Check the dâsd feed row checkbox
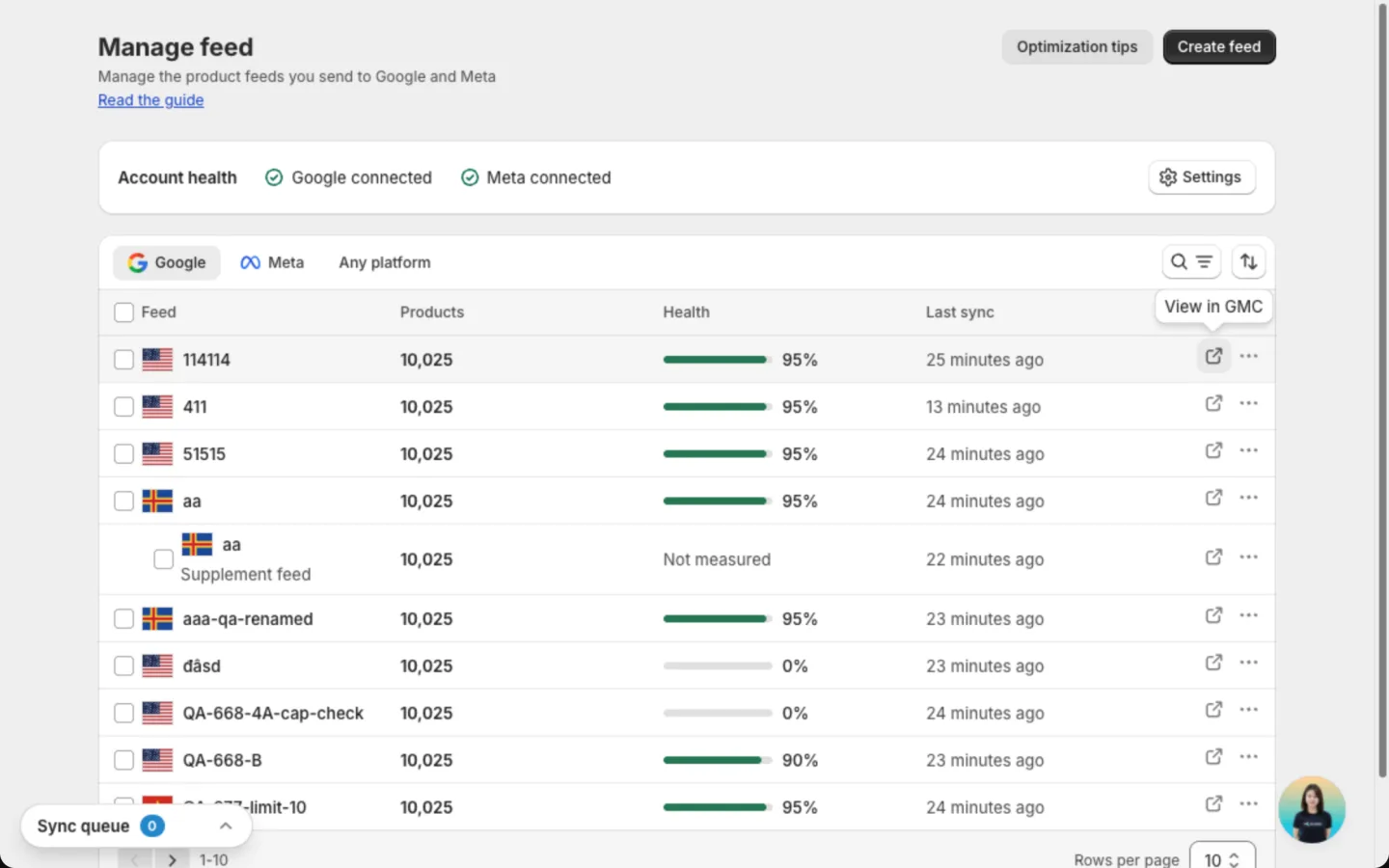Viewport: 1389px width, 868px height. pos(123,666)
